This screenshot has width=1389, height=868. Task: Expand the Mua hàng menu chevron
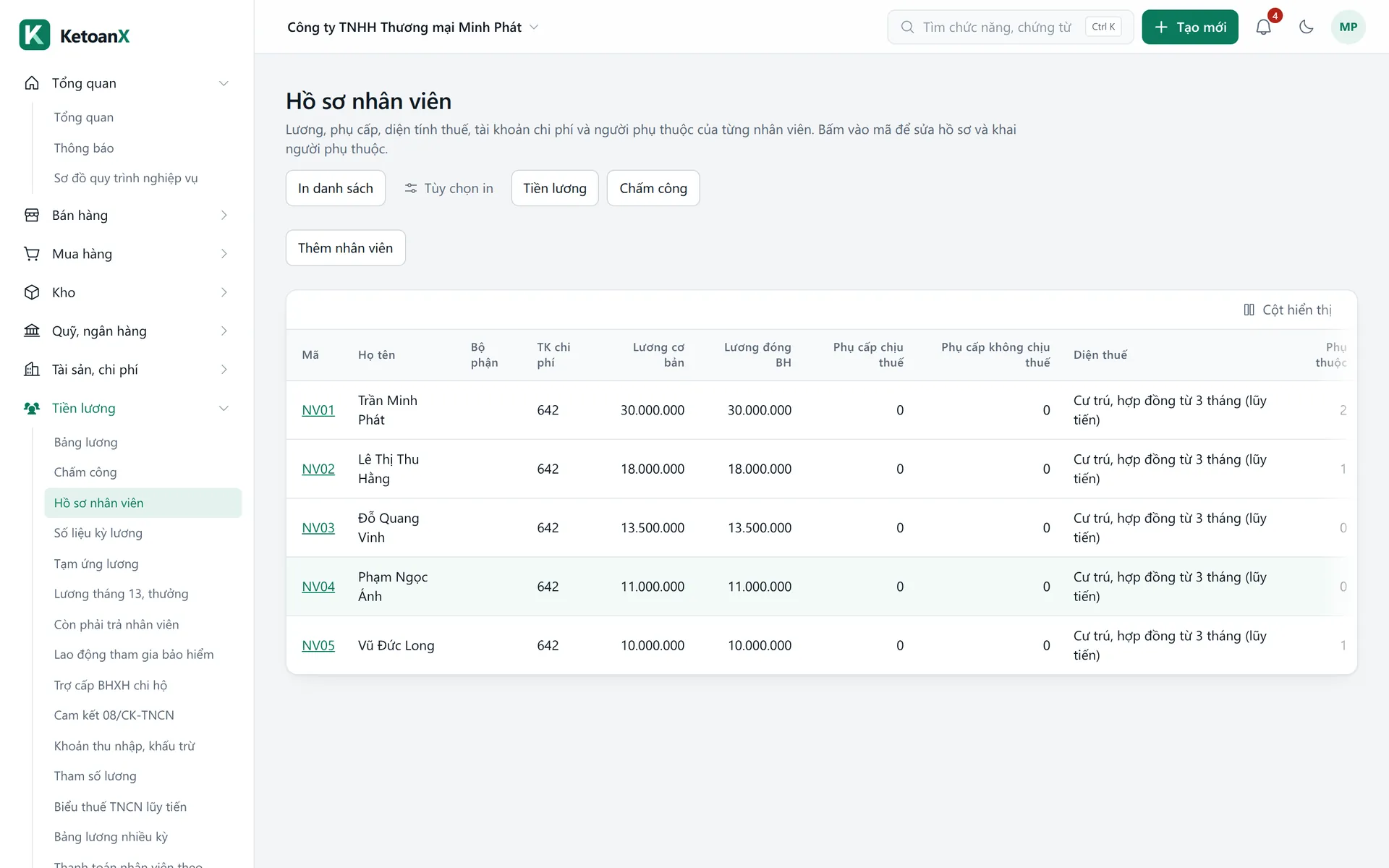click(x=224, y=254)
